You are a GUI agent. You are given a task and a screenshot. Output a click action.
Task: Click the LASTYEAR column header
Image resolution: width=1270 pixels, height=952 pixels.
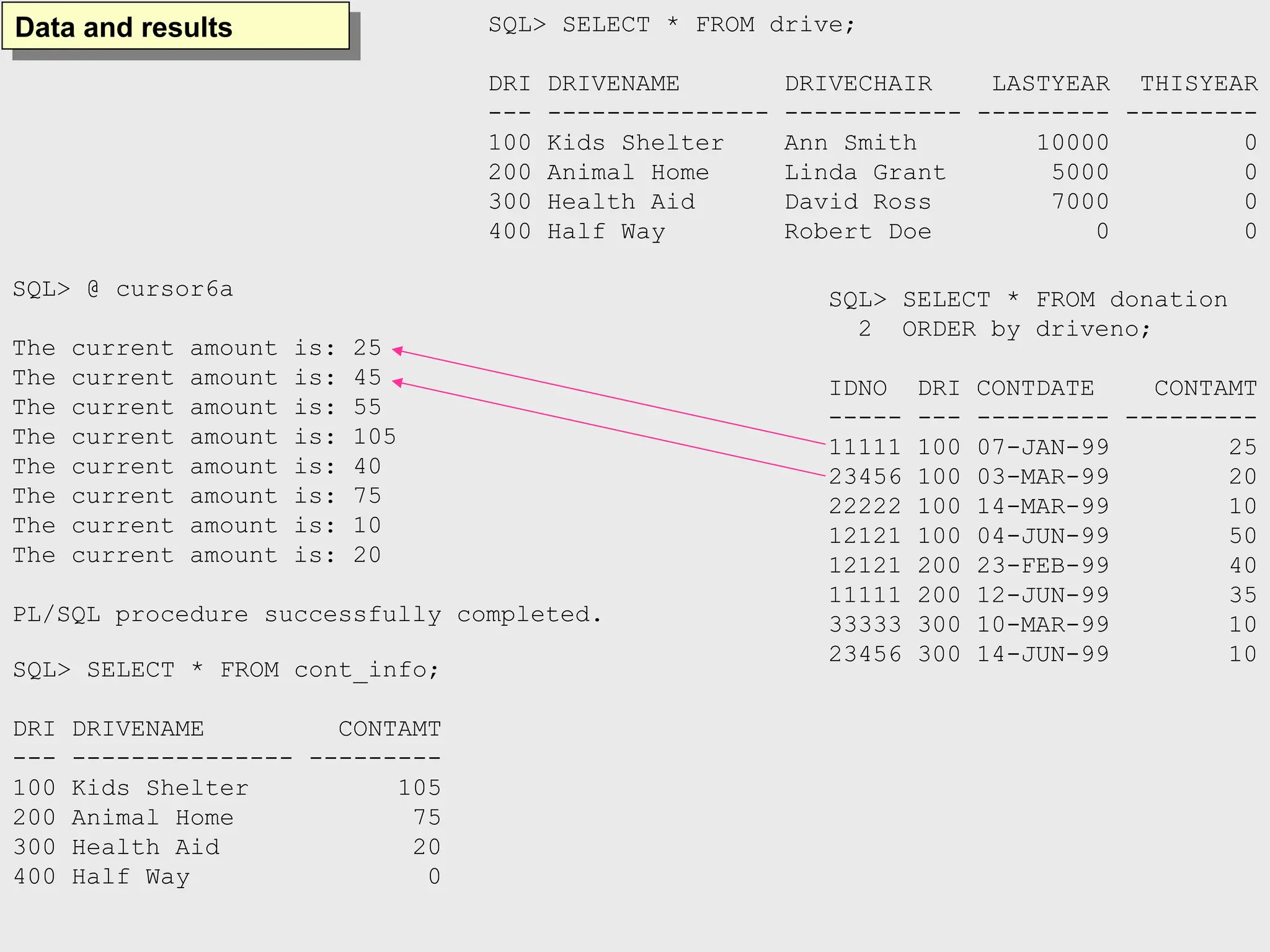pyautogui.click(x=1050, y=84)
